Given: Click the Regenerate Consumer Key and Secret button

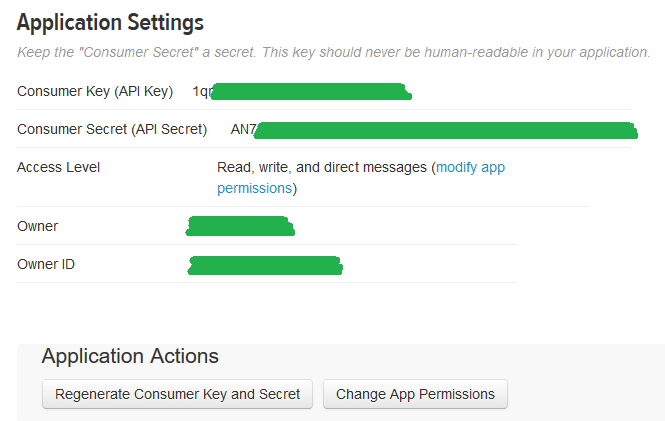Looking at the screenshot, I should click(x=178, y=394).
